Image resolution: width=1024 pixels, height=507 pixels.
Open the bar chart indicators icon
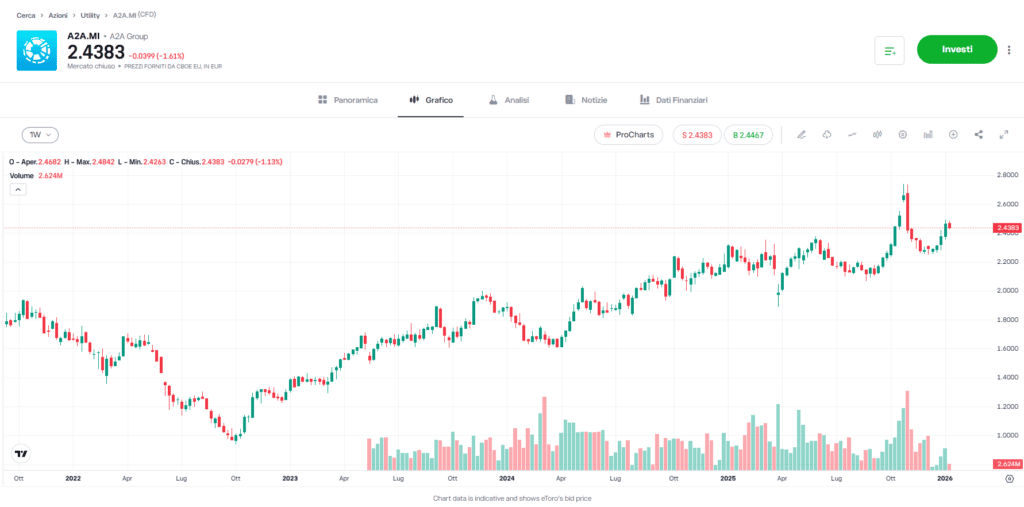(928, 135)
